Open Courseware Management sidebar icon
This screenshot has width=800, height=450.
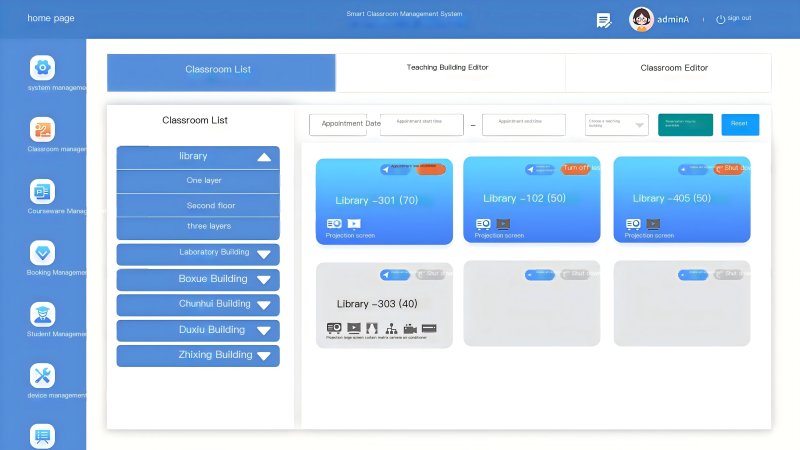click(42, 192)
